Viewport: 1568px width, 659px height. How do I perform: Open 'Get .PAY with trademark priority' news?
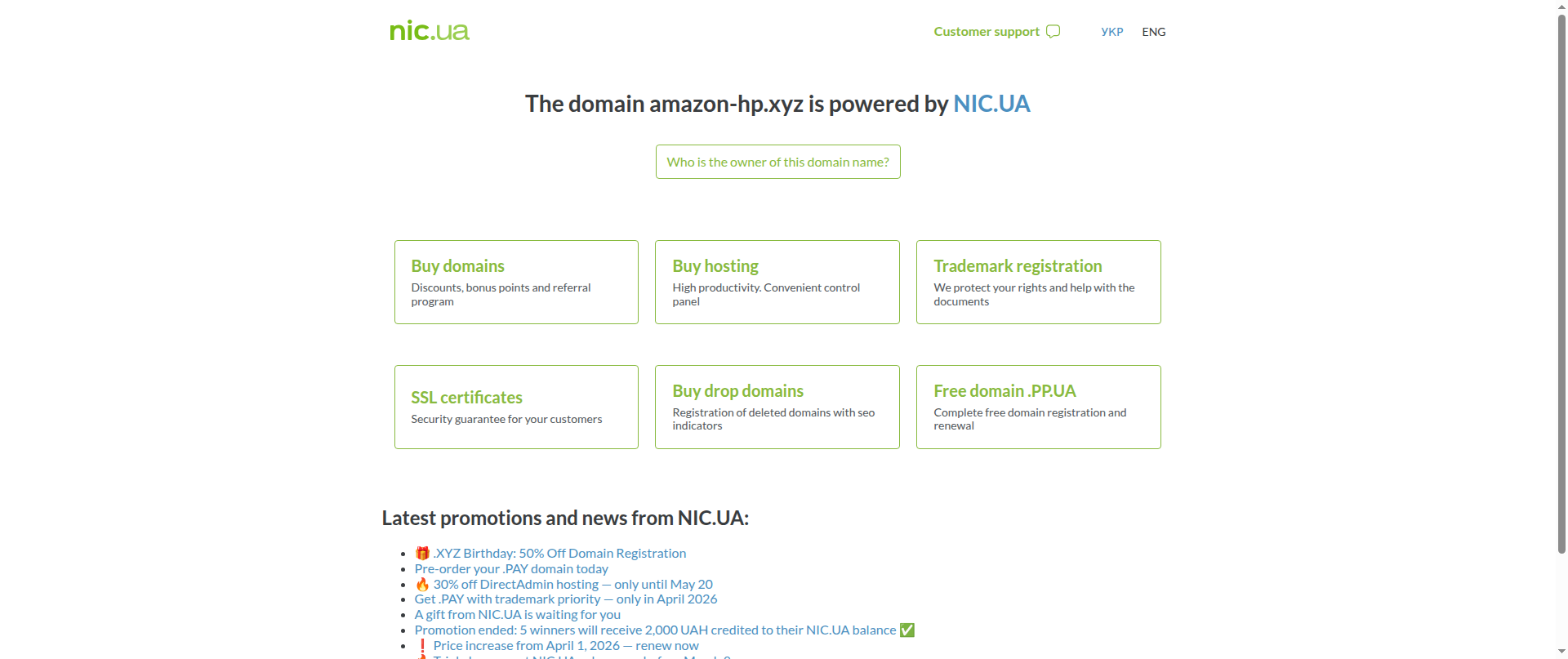[x=566, y=599]
